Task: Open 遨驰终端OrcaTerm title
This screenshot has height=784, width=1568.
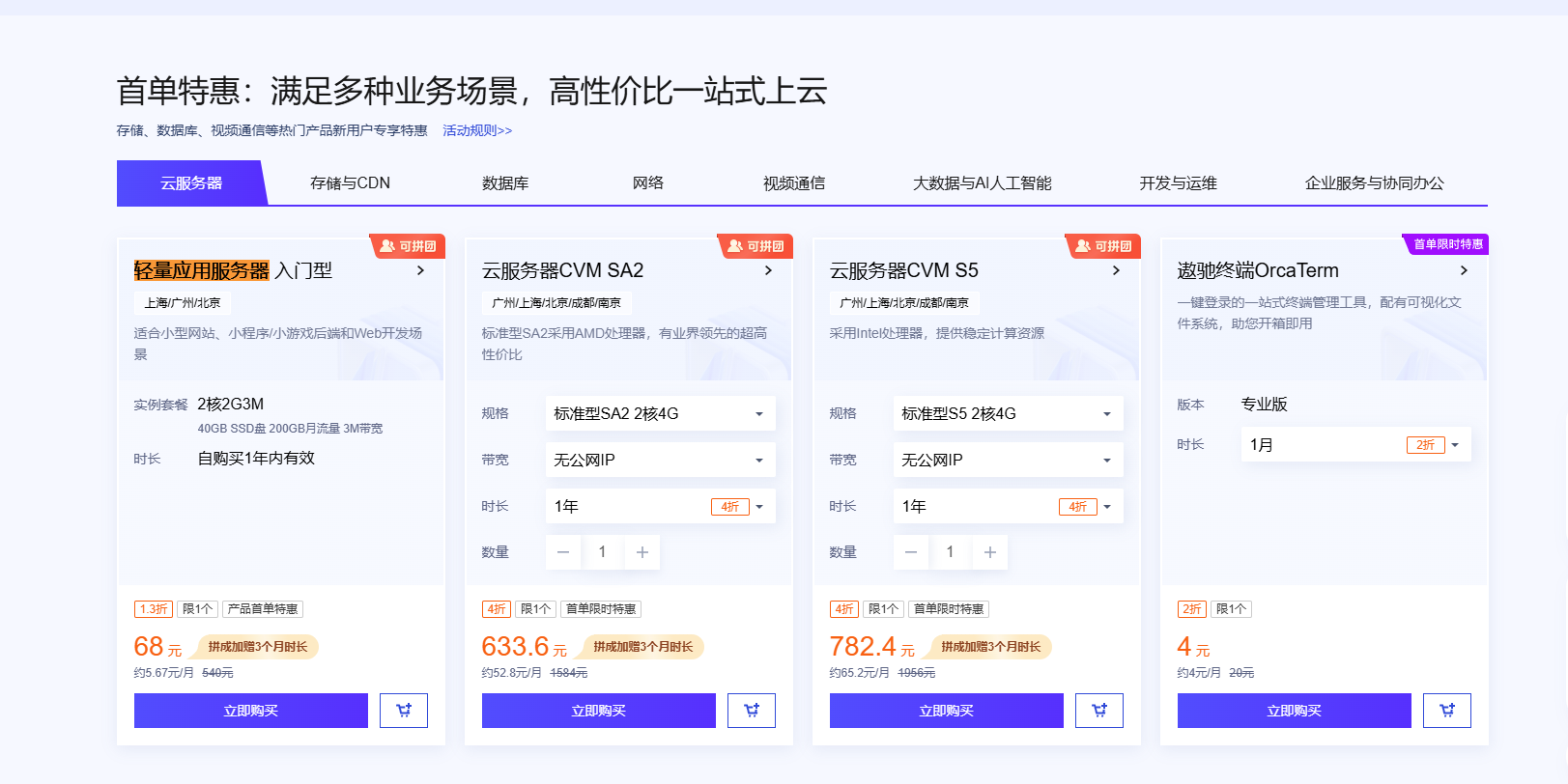Action: (1258, 270)
